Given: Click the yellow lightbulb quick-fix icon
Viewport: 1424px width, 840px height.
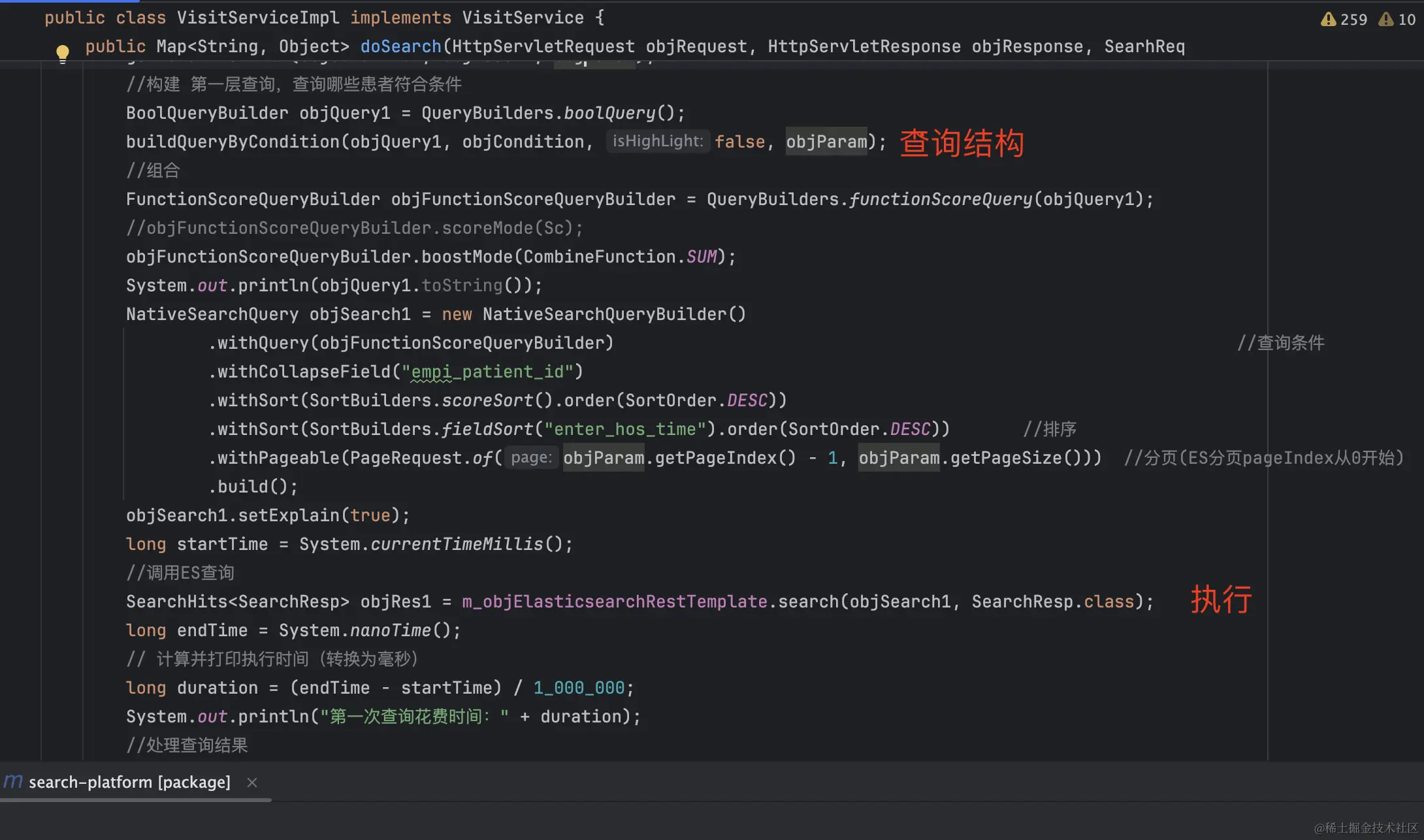Looking at the screenshot, I should click(x=63, y=52).
